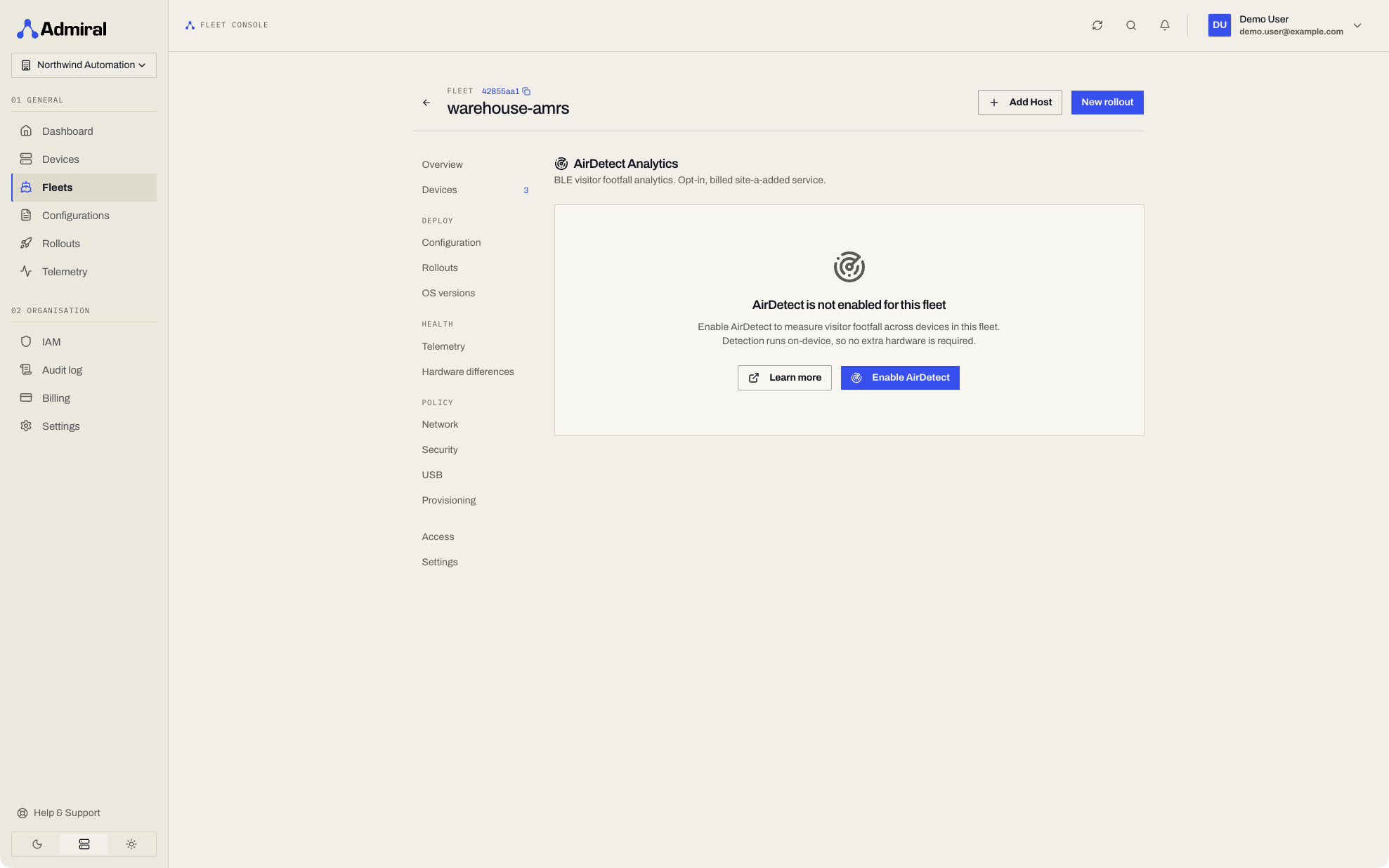Image resolution: width=1389 pixels, height=868 pixels.
Task: Start a New rollout
Action: coord(1107,103)
